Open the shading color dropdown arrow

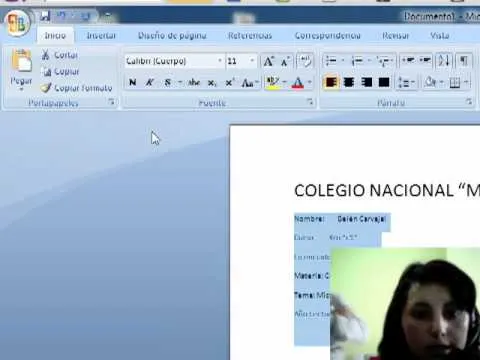coord(442,82)
